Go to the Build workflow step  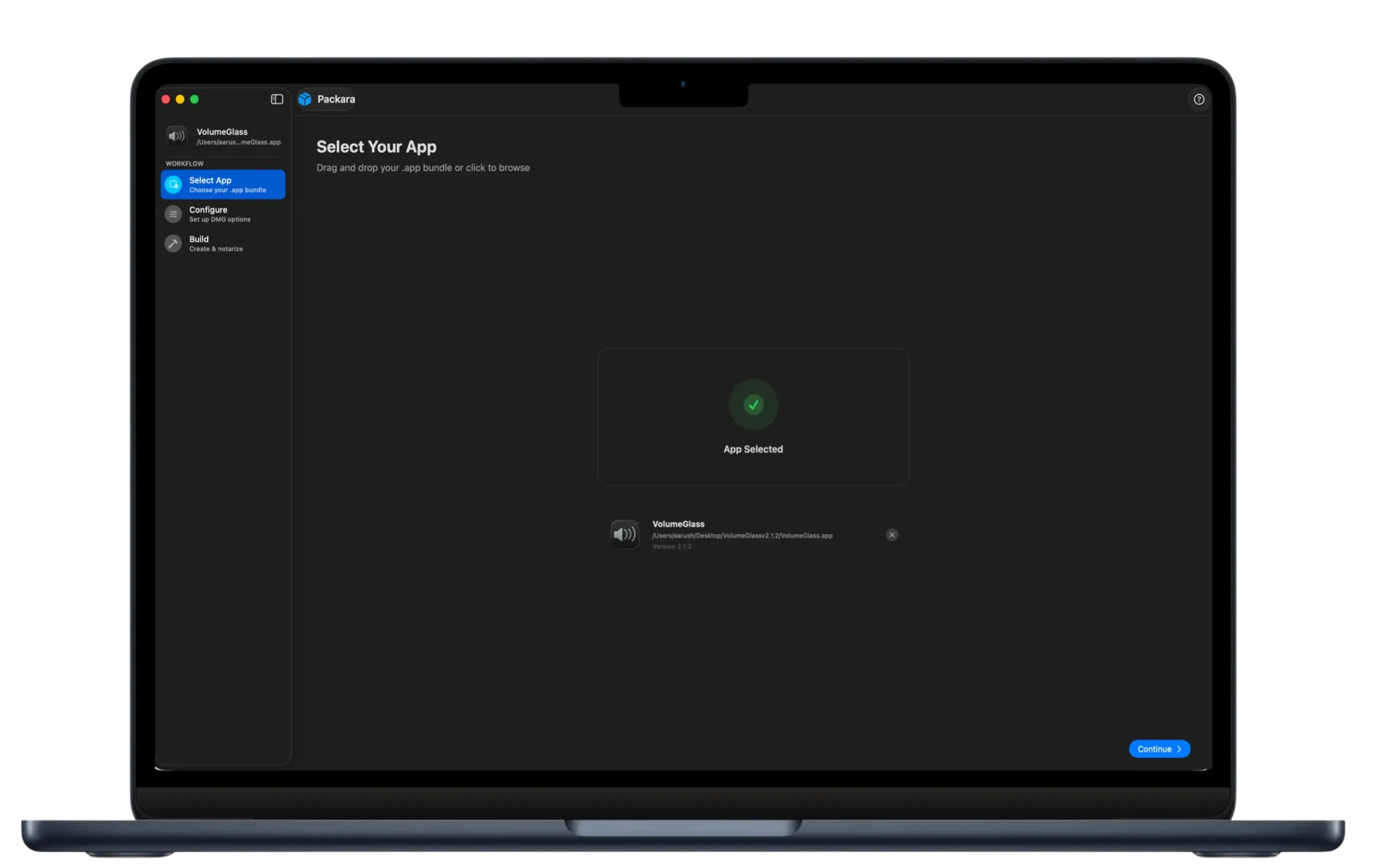coord(222,244)
